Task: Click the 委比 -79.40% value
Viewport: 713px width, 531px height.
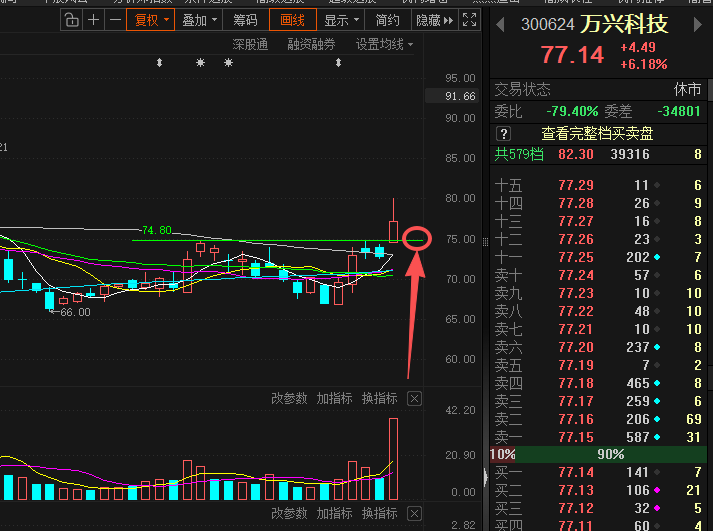Action: [572, 111]
